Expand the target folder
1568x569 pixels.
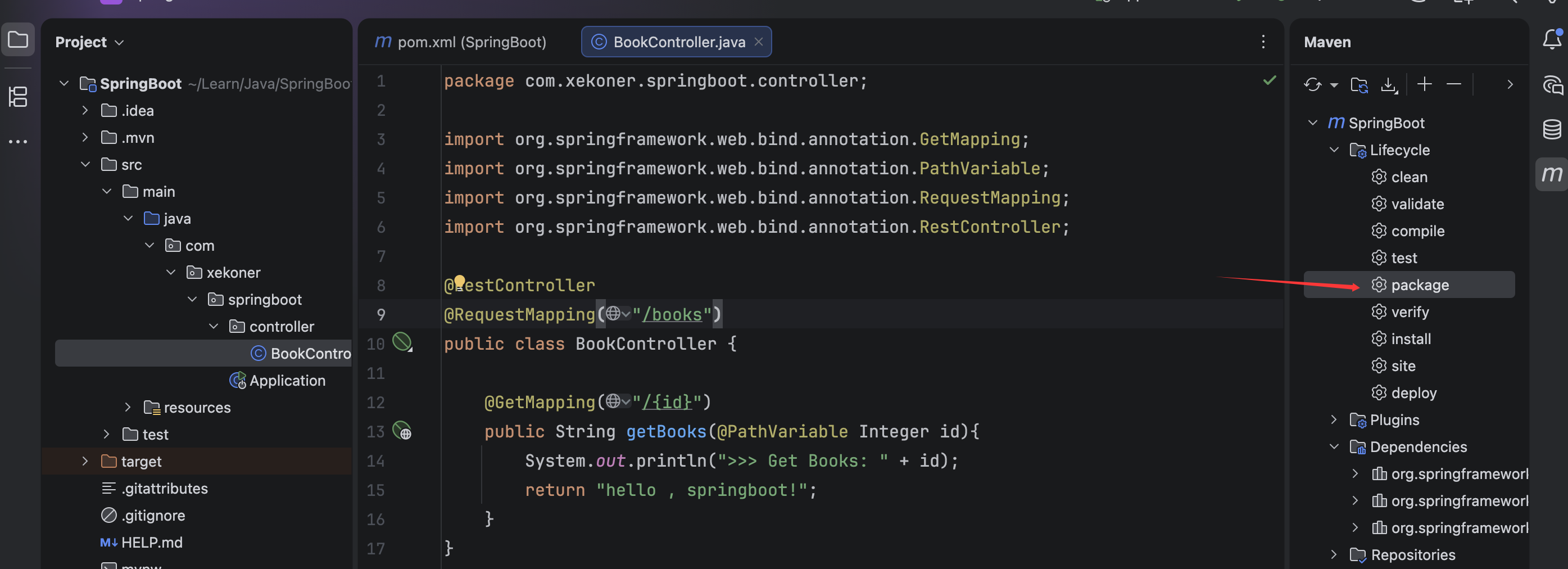pos(85,461)
